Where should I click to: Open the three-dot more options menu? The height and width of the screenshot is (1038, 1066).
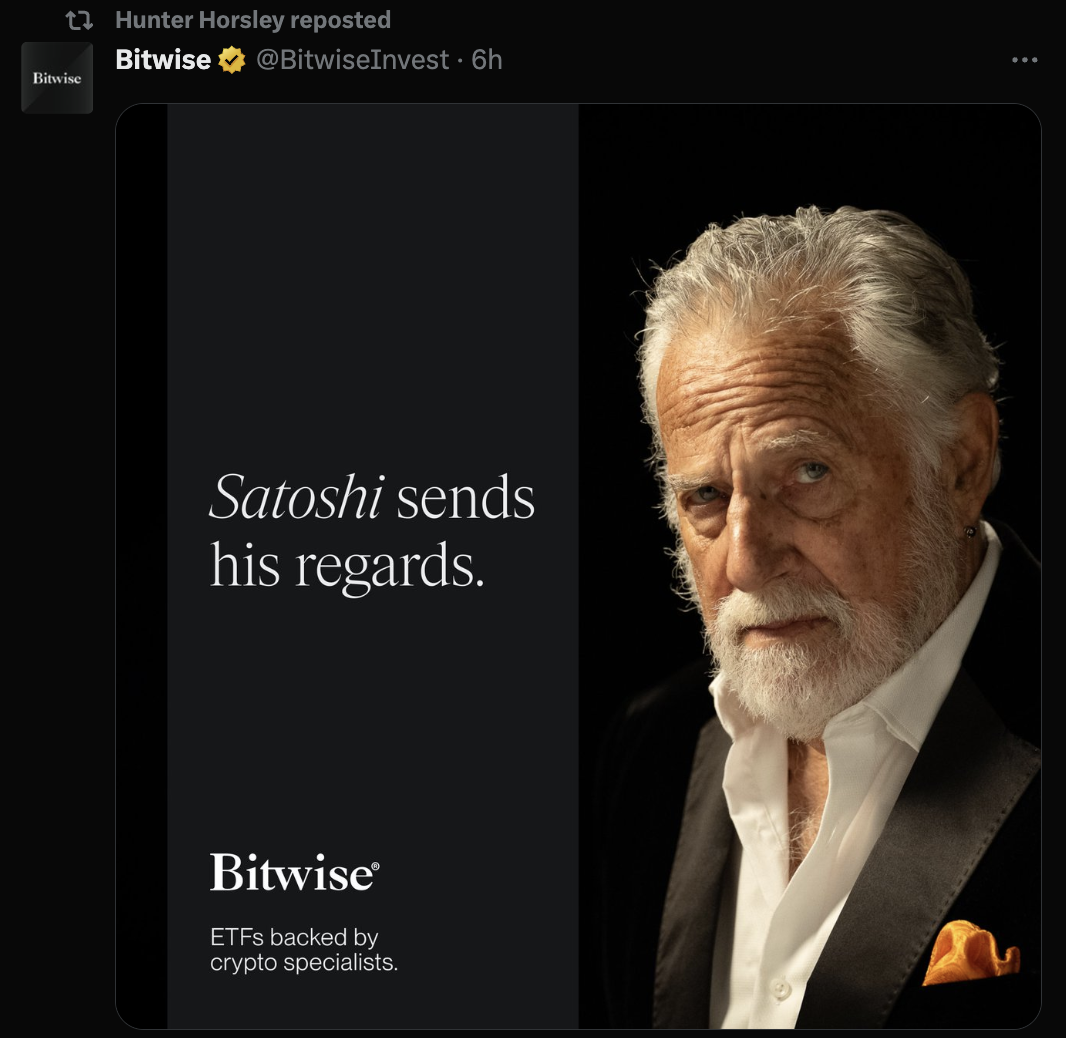1025,60
